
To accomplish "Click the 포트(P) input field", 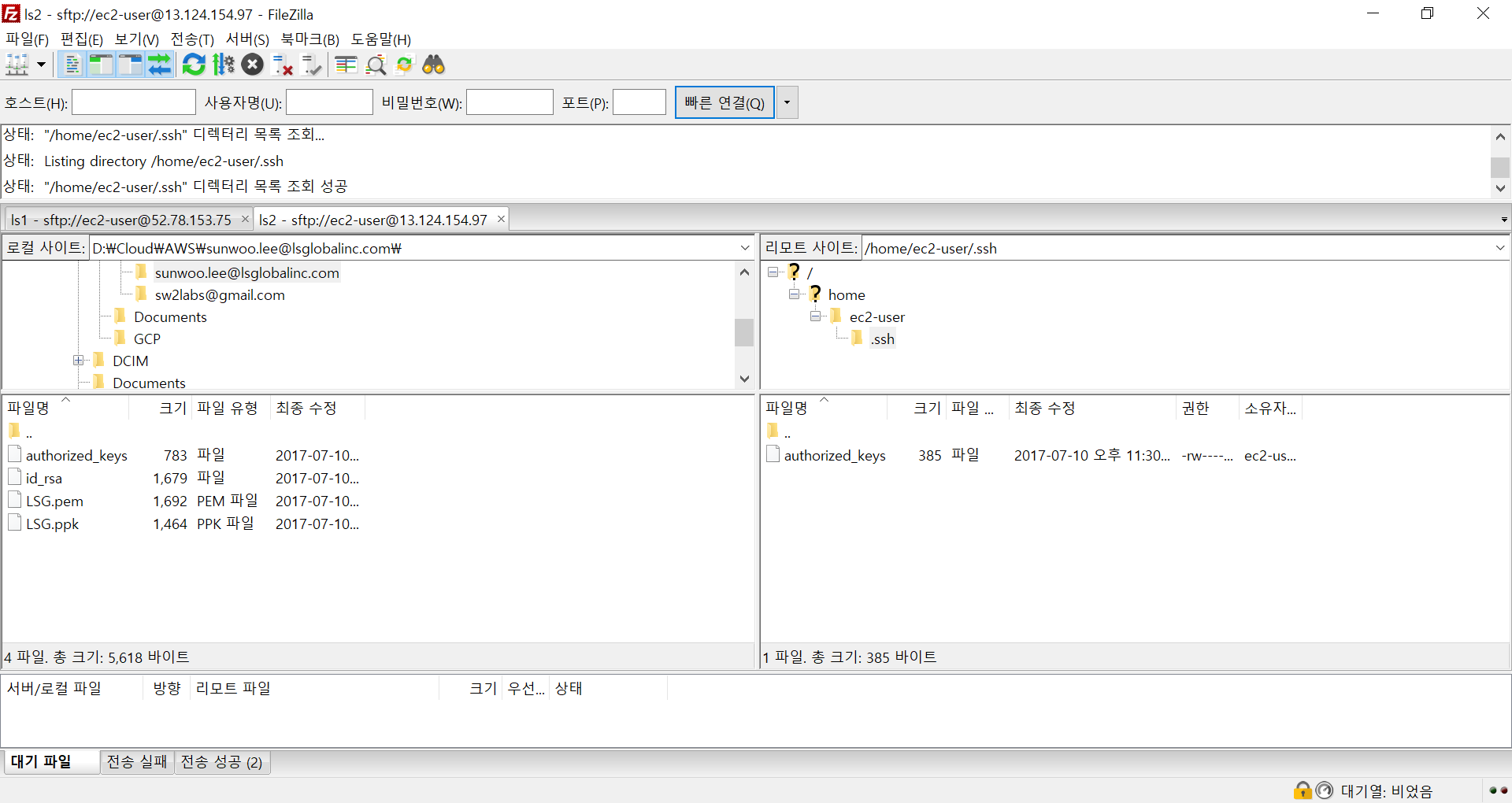I will coord(639,102).
